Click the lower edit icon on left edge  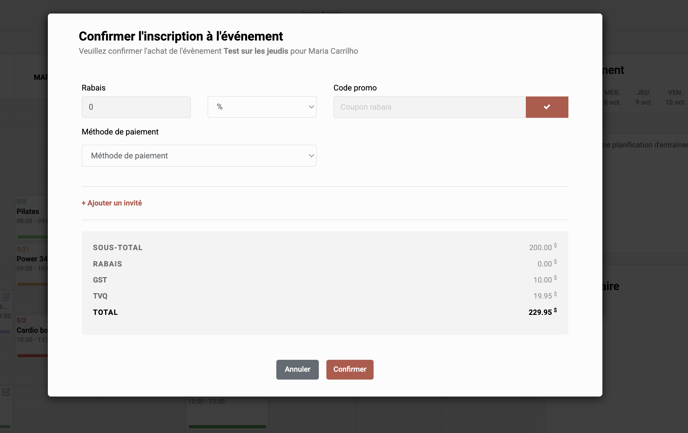(x=6, y=392)
